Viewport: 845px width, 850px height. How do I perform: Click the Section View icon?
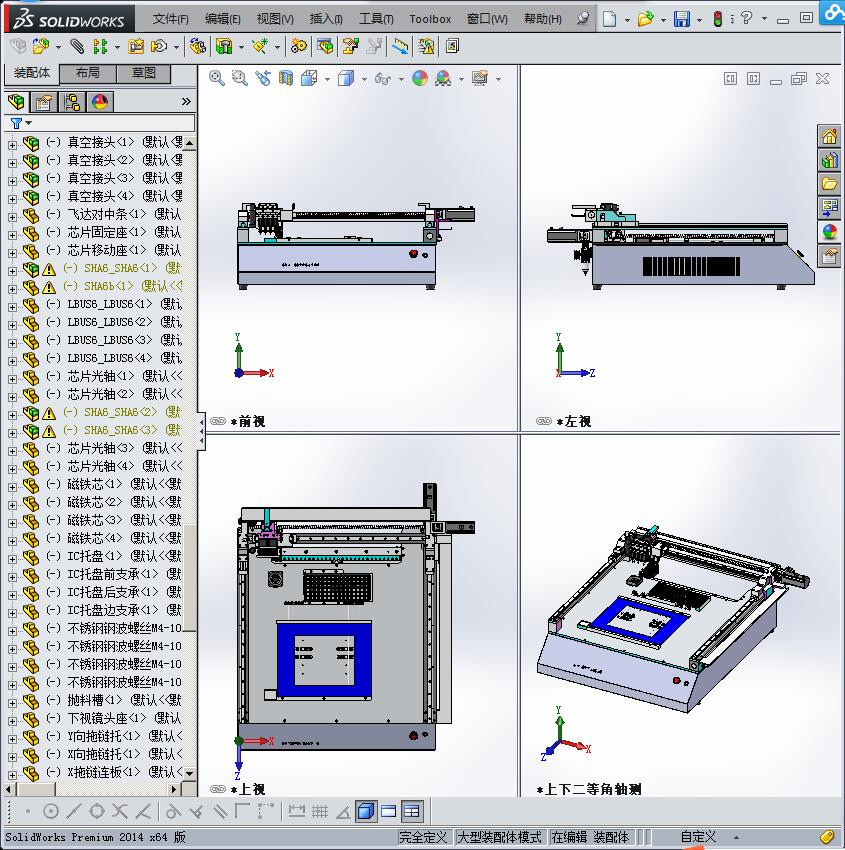pyautogui.click(x=286, y=79)
